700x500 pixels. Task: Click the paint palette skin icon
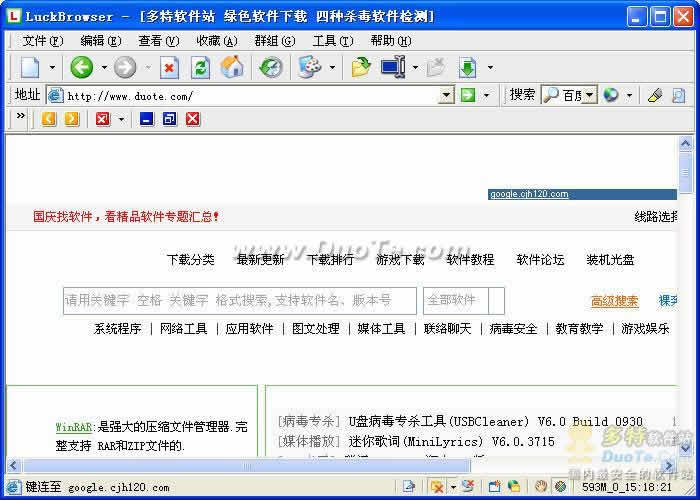(x=310, y=67)
